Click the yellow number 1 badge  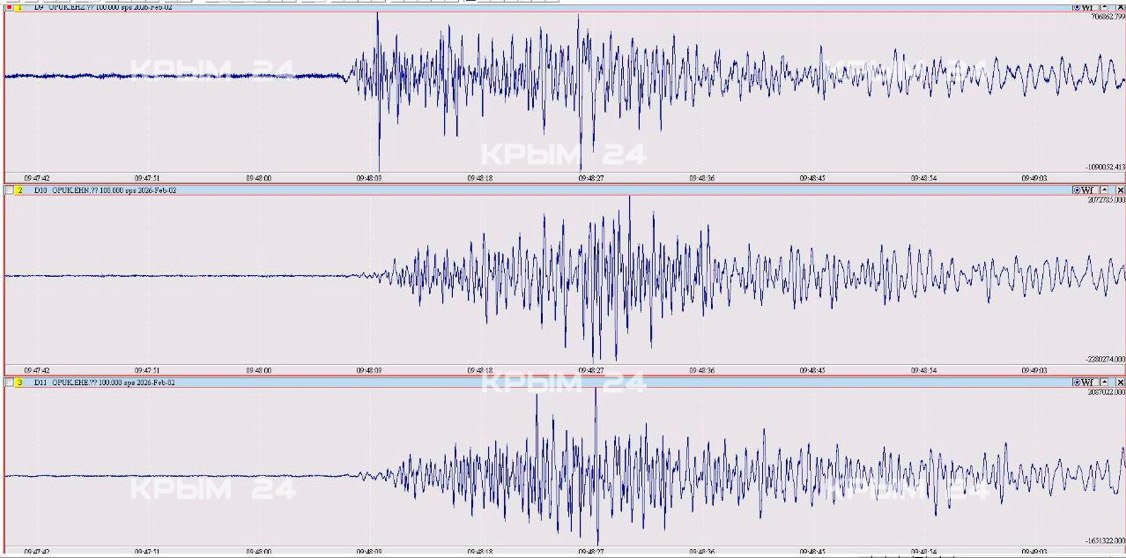19,7
